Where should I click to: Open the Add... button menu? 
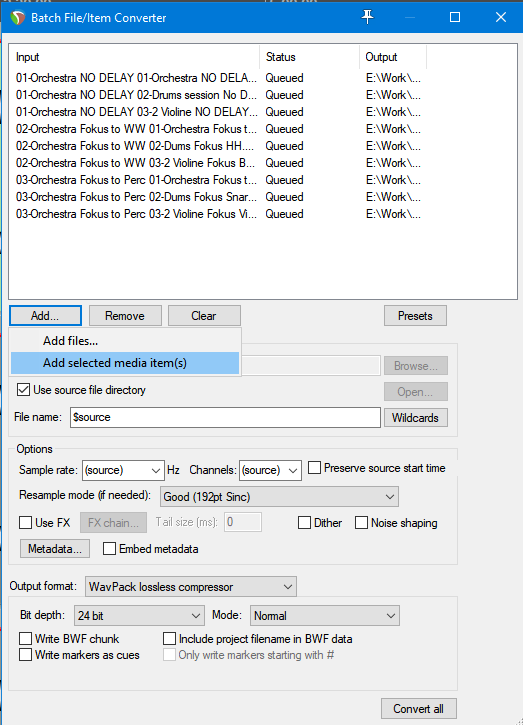pos(45,316)
